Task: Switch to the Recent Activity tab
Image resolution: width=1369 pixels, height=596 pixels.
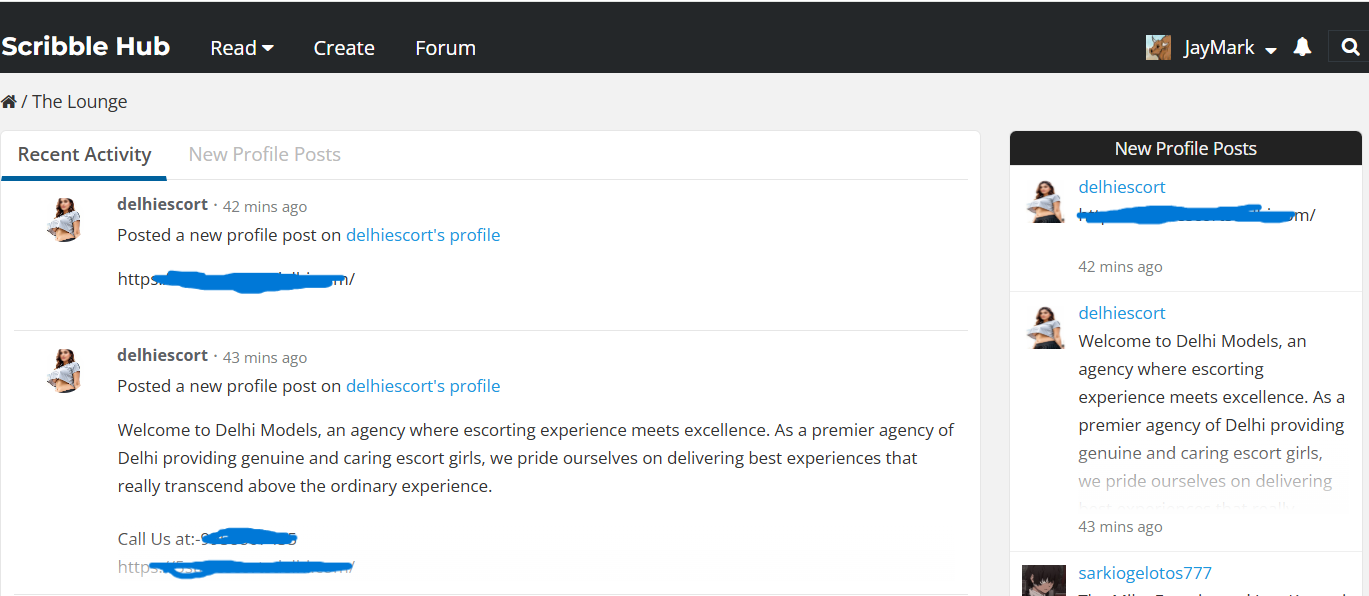Action: 84,155
